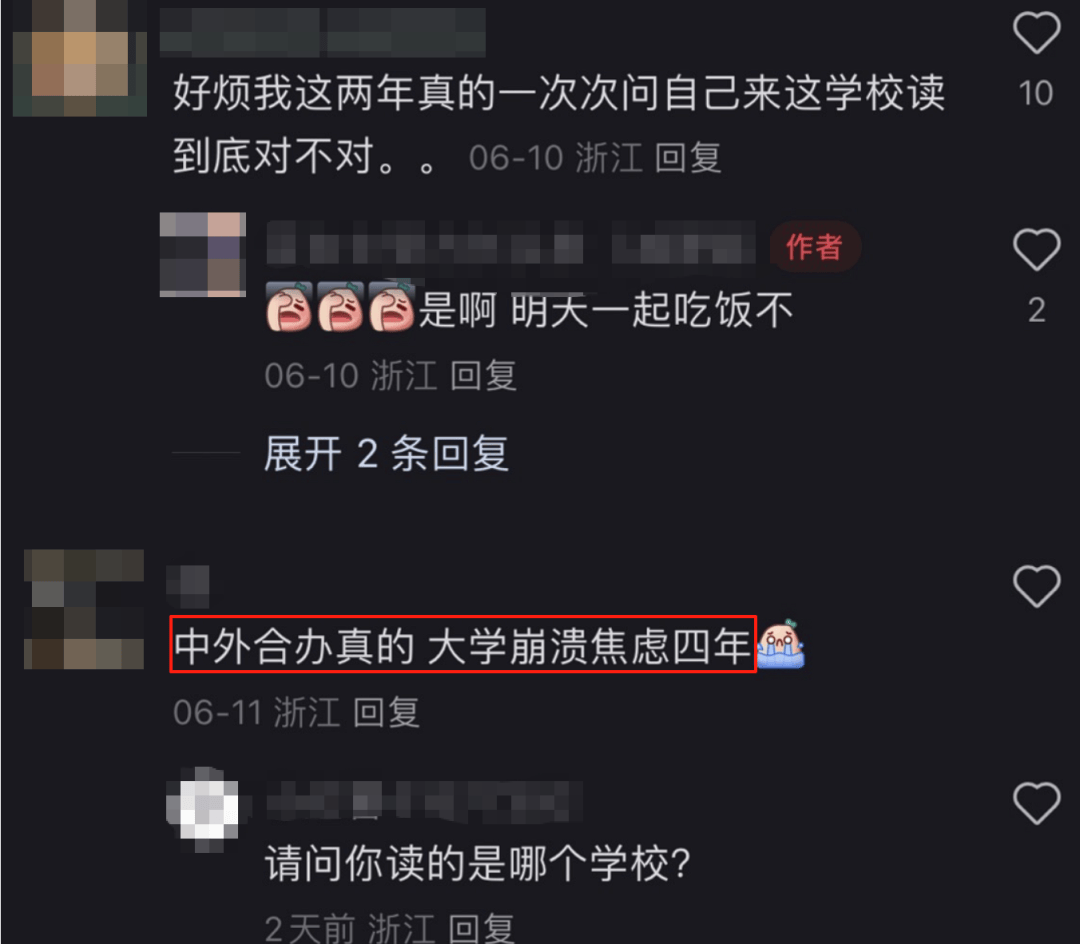The image size is (1080, 944).
Task: Open the author's blurred username
Action: 510,244
